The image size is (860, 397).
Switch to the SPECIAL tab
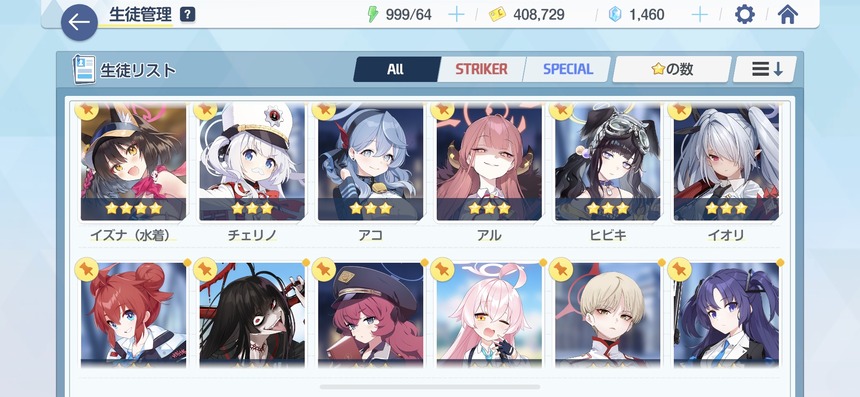[568, 69]
